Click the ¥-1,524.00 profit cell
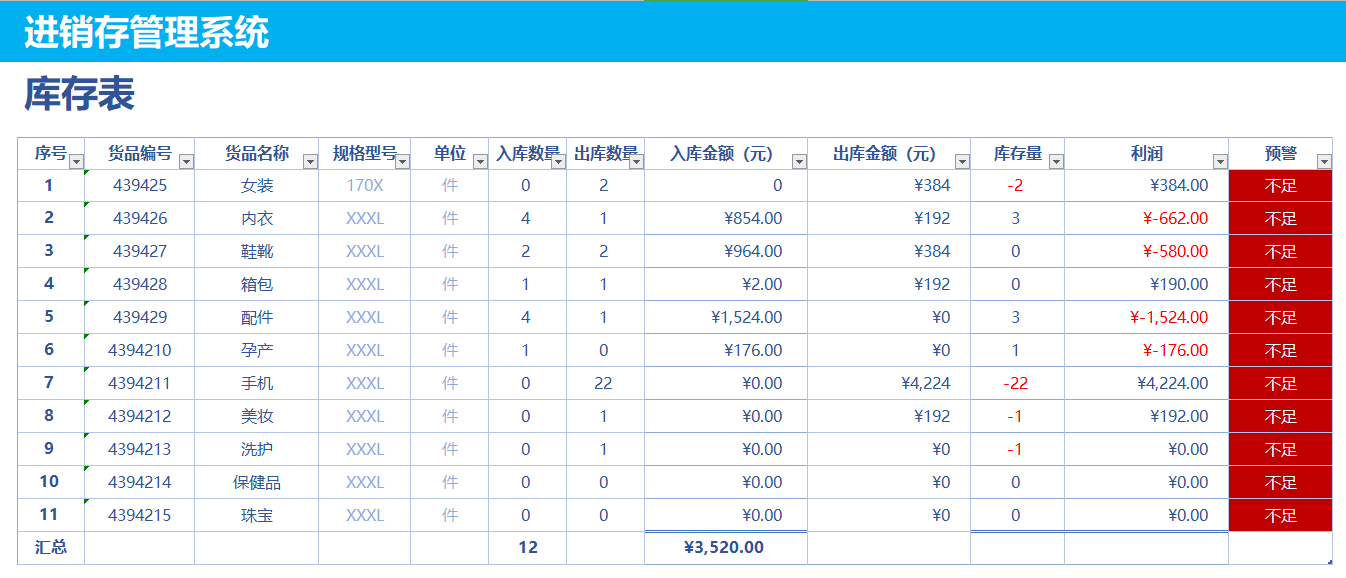The width and height of the screenshot is (1346, 578). (x=1147, y=318)
